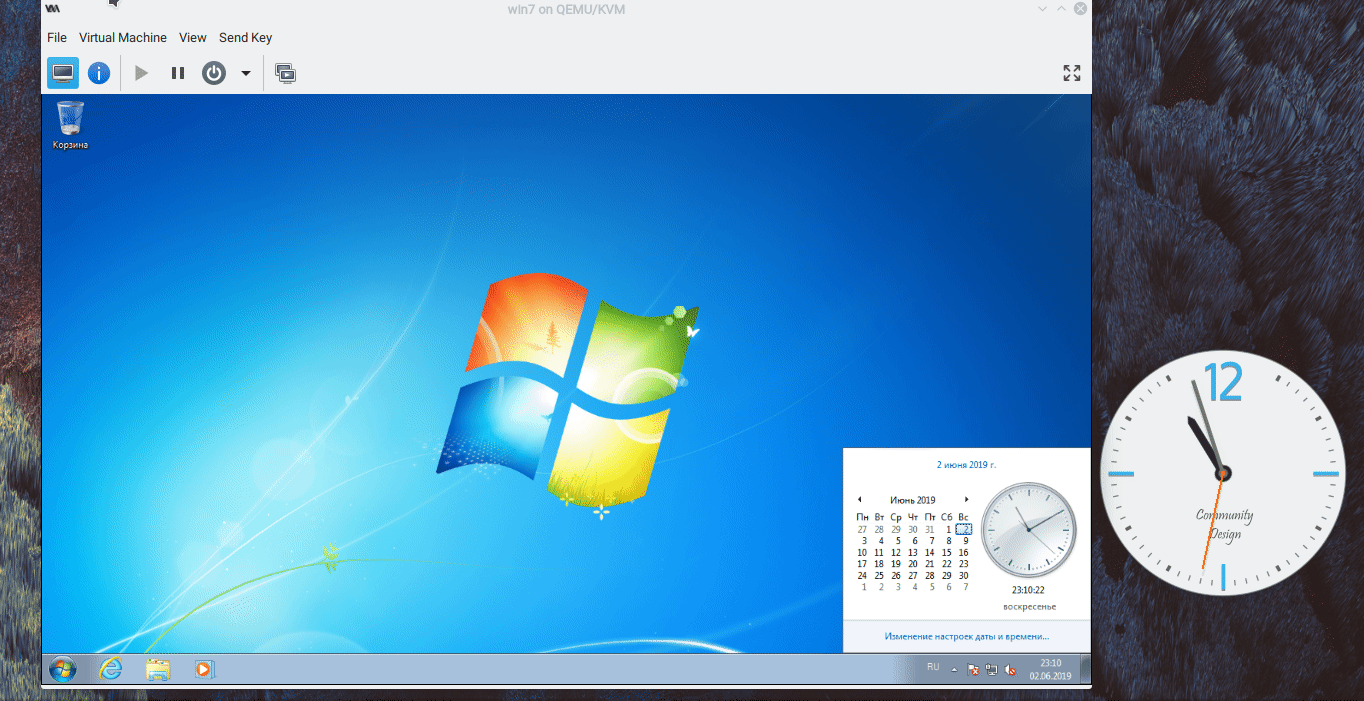Go to the next month in the calendar
Image resolution: width=1364 pixels, height=701 pixels.
click(966, 500)
